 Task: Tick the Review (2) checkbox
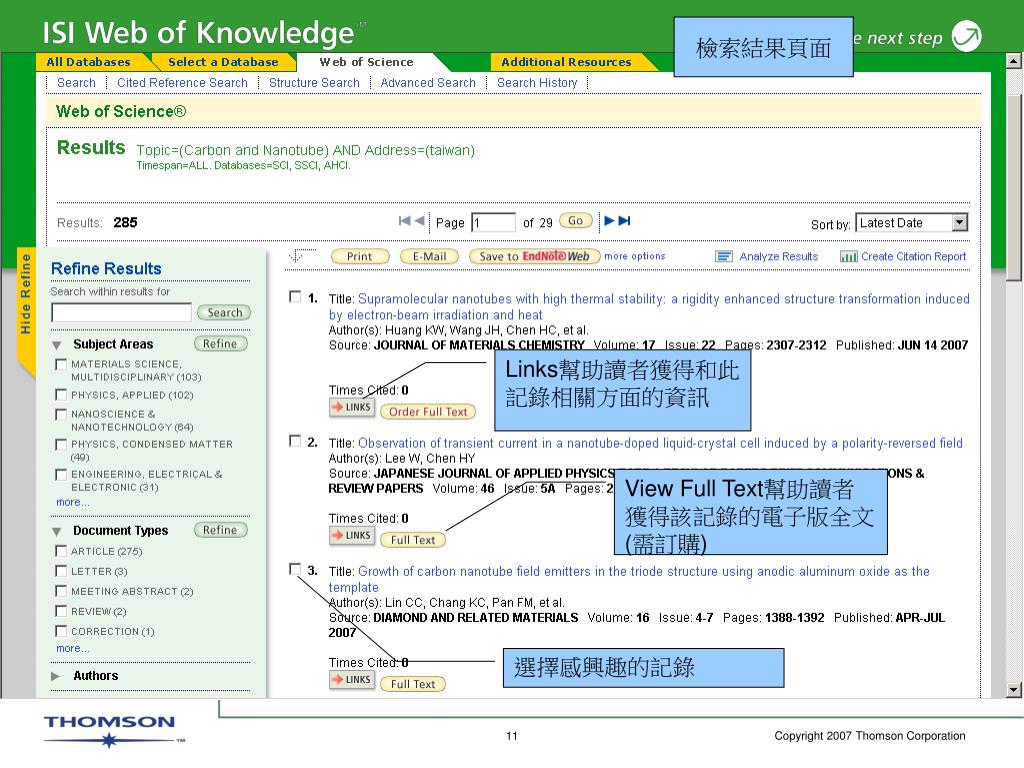[61, 611]
